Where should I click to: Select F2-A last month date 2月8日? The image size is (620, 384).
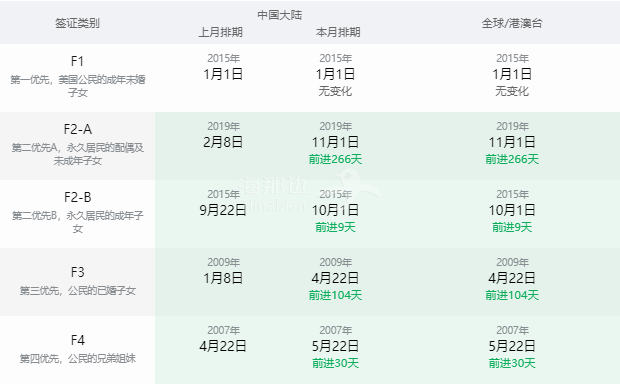click(x=223, y=142)
